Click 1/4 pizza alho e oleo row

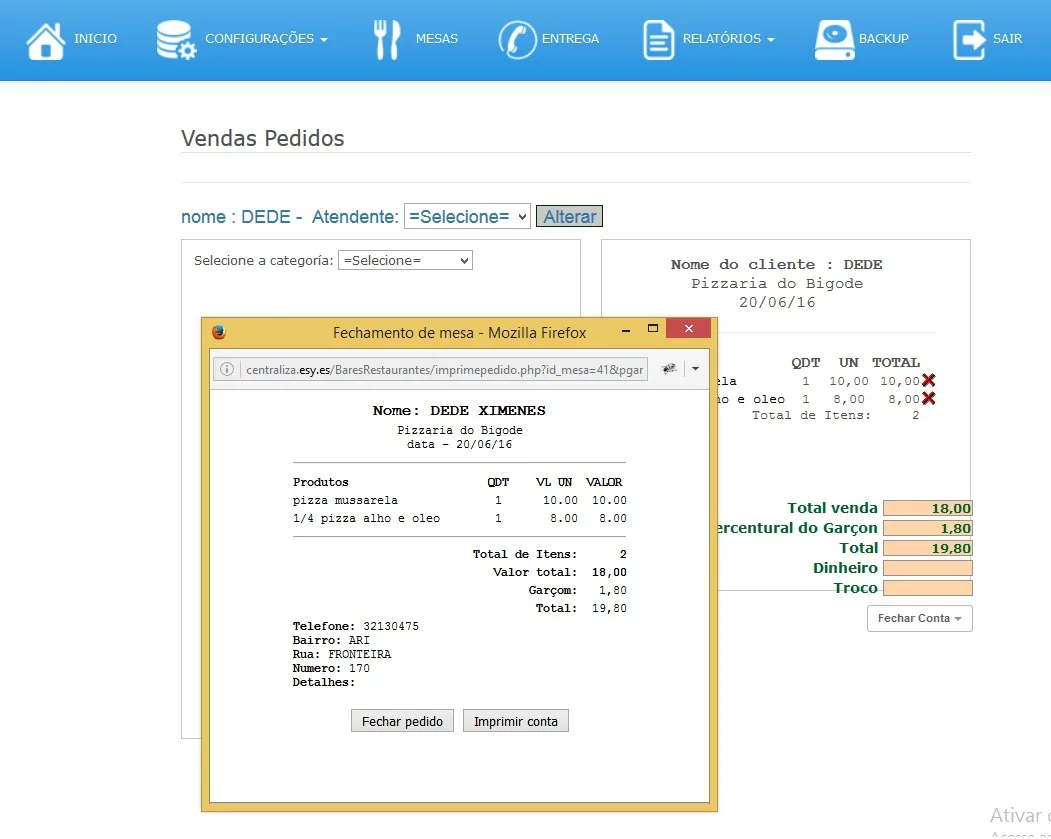pos(460,518)
